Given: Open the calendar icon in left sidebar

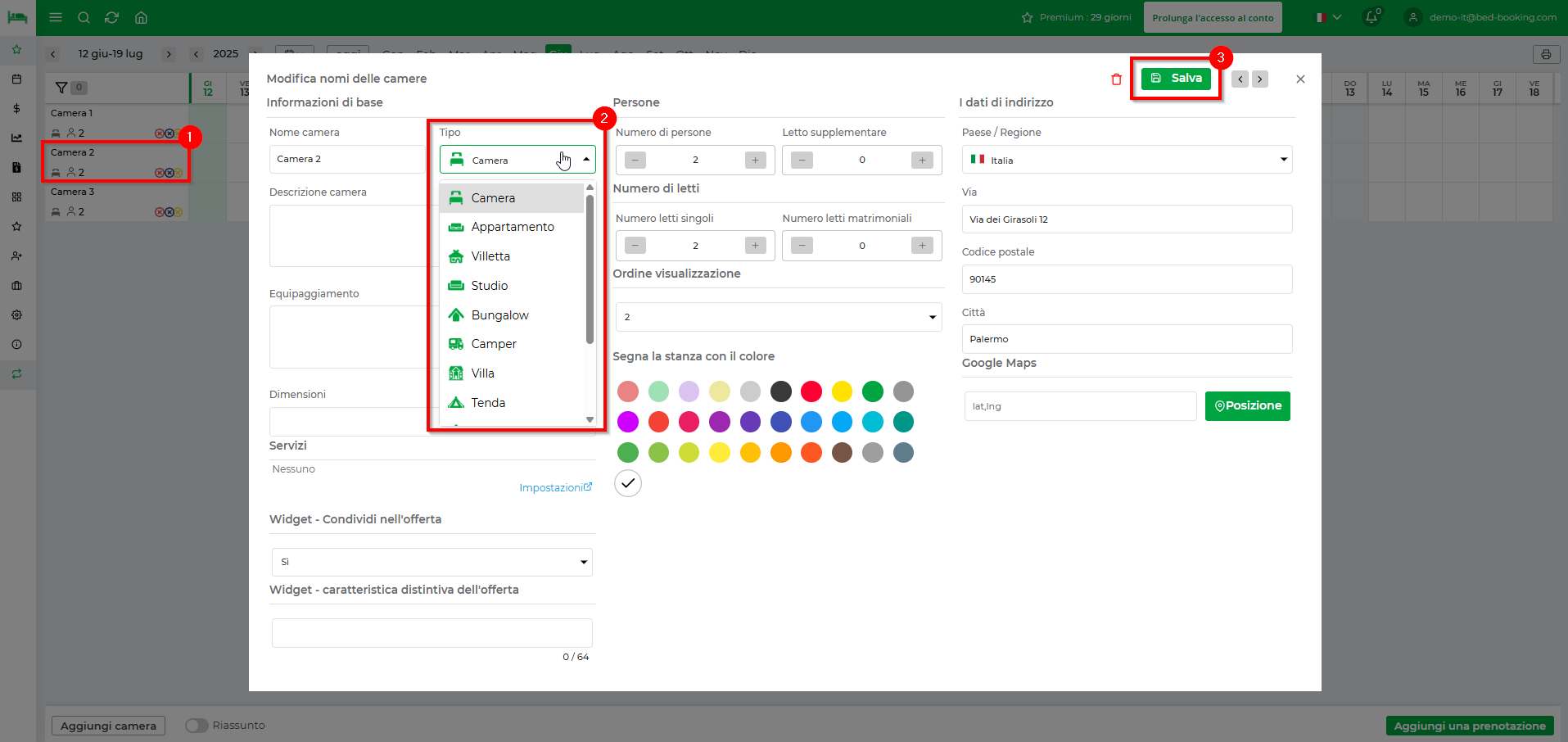Looking at the screenshot, I should (16, 79).
